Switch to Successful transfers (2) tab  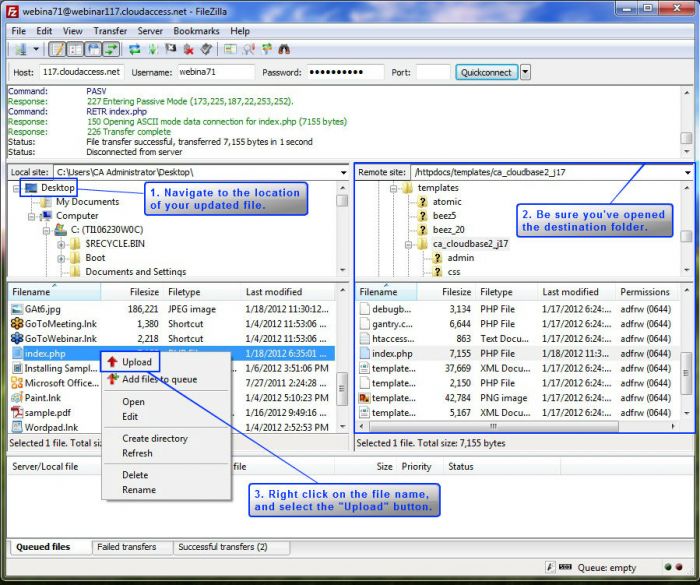coord(231,547)
